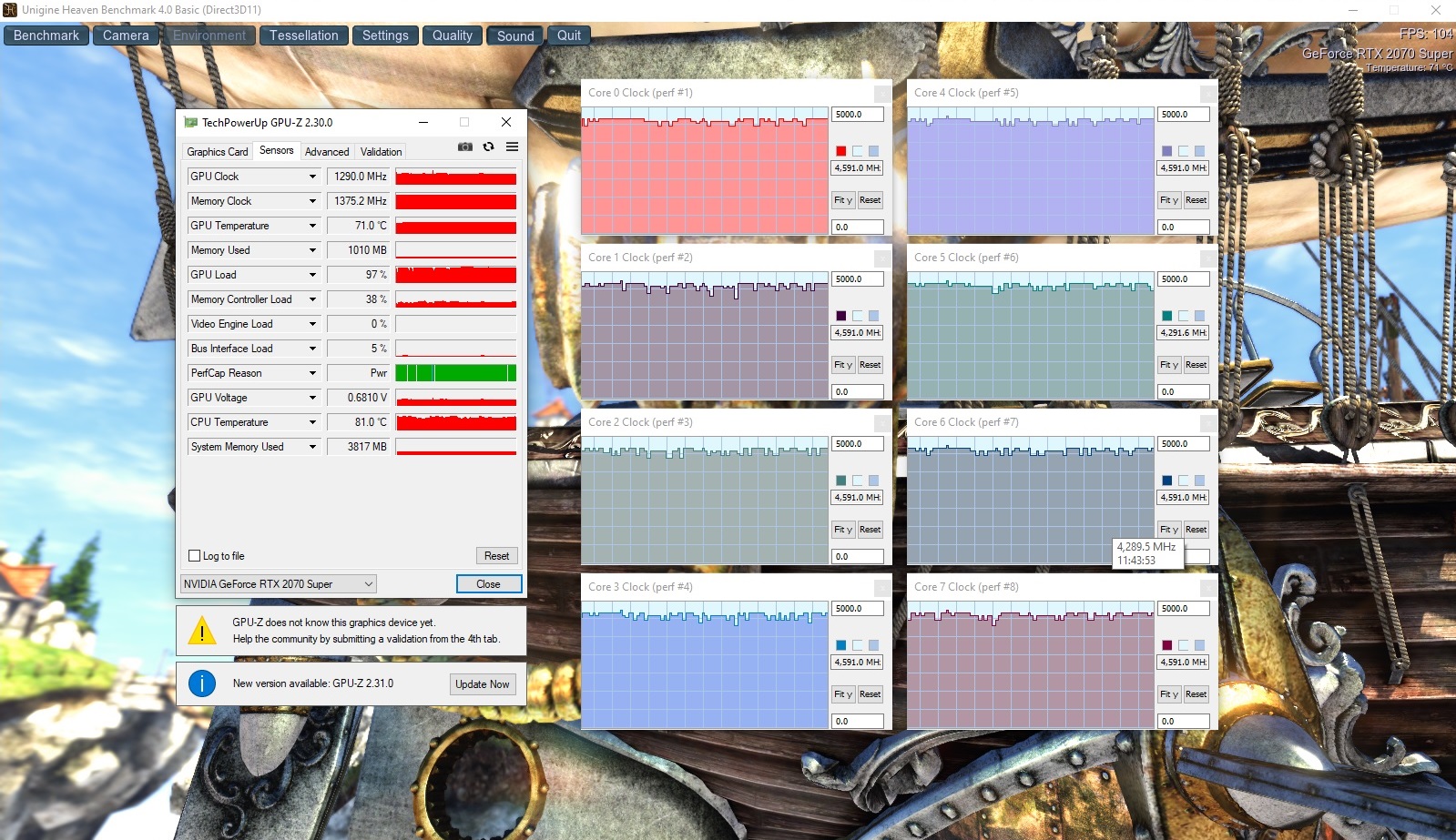Expand the CPU Temperature sensor dropdown
Image resolution: width=1456 pixels, height=840 pixels.
click(312, 422)
